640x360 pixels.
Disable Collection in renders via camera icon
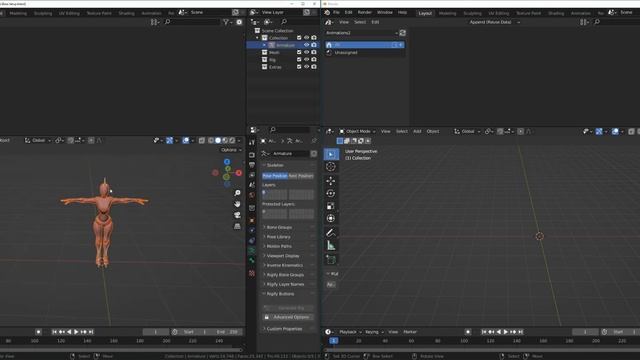click(314, 38)
